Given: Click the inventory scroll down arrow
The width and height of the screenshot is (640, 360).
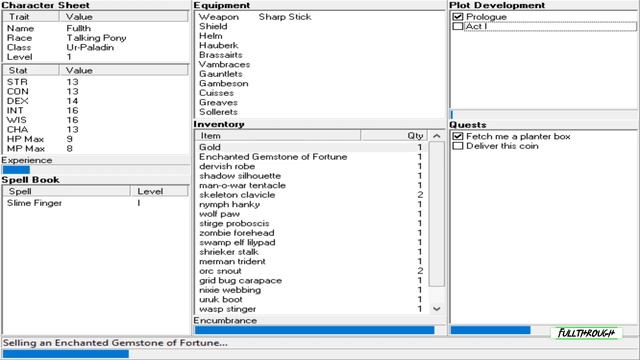Looking at the screenshot, I should coord(436,309).
